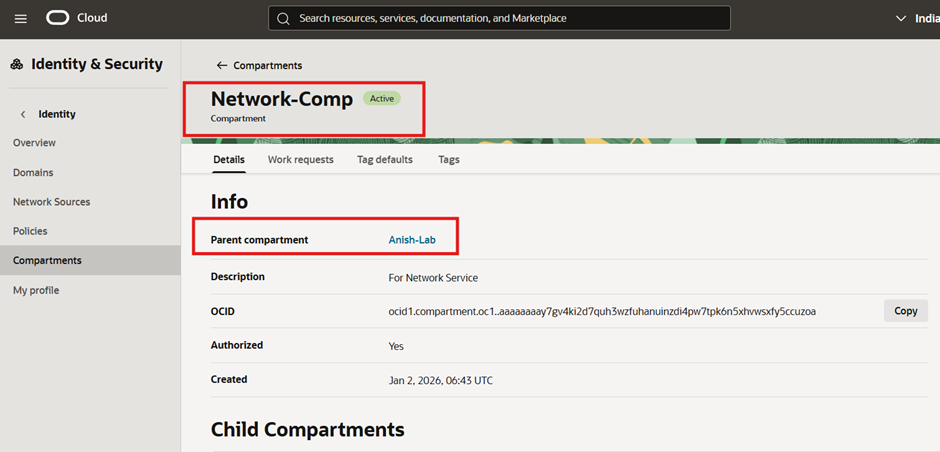Click the back arrow to Compartments

(222, 66)
